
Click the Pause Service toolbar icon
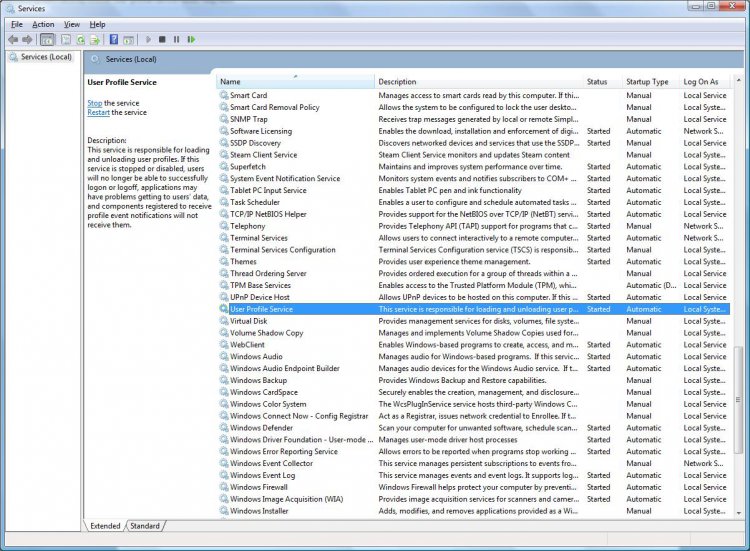point(176,39)
